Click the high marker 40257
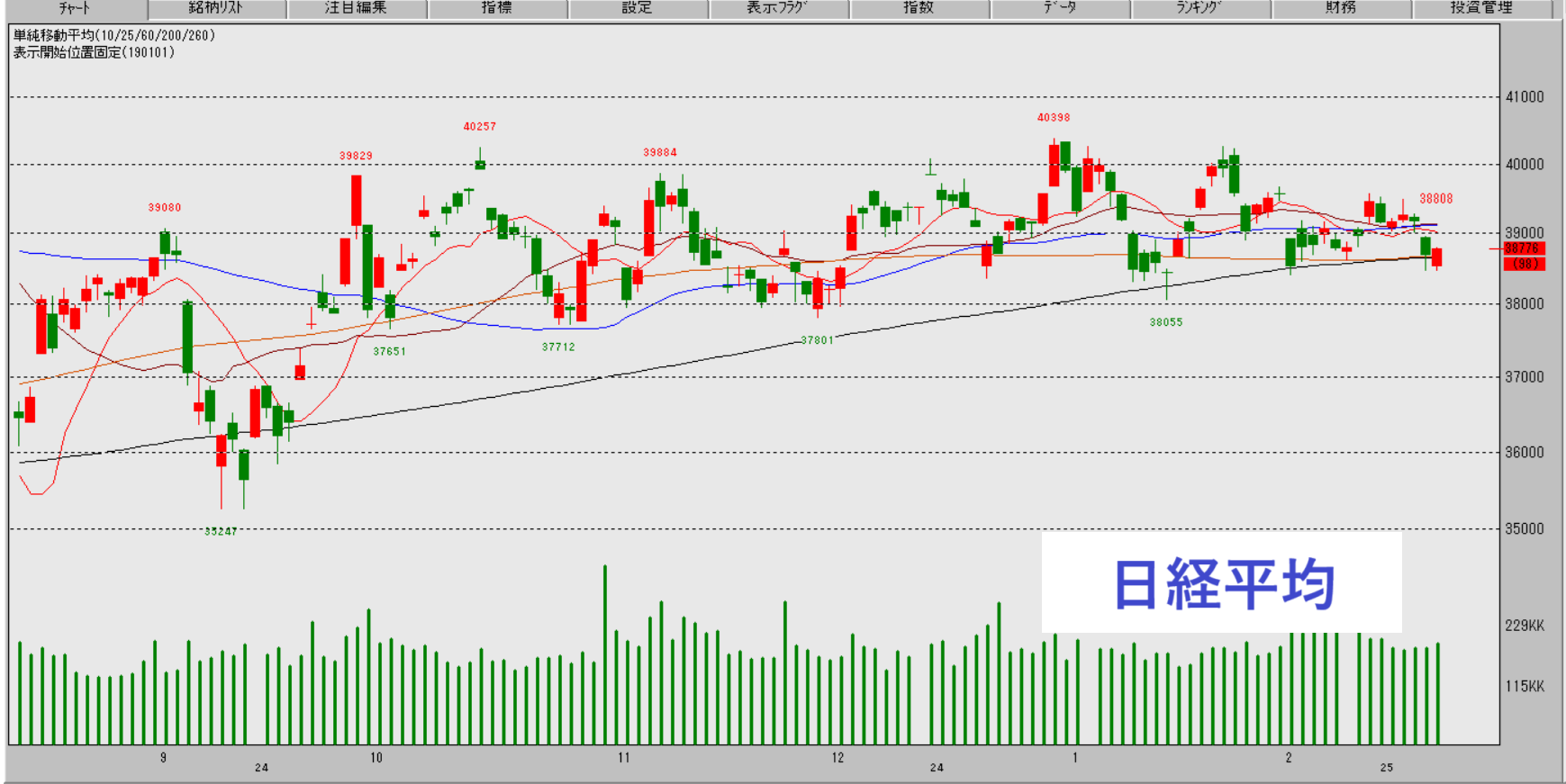Image resolution: width=1566 pixels, height=784 pixels. coord(480,127)
